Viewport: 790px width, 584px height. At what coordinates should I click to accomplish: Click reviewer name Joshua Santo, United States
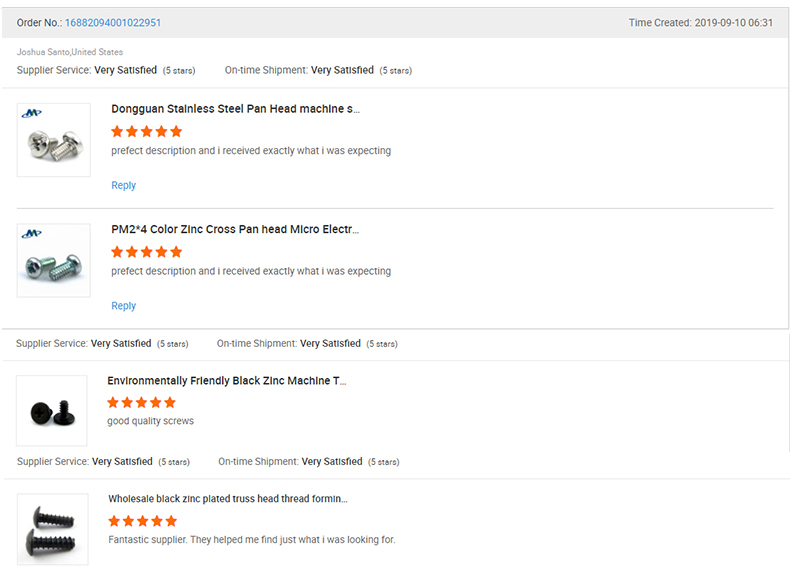coord(70,52)
